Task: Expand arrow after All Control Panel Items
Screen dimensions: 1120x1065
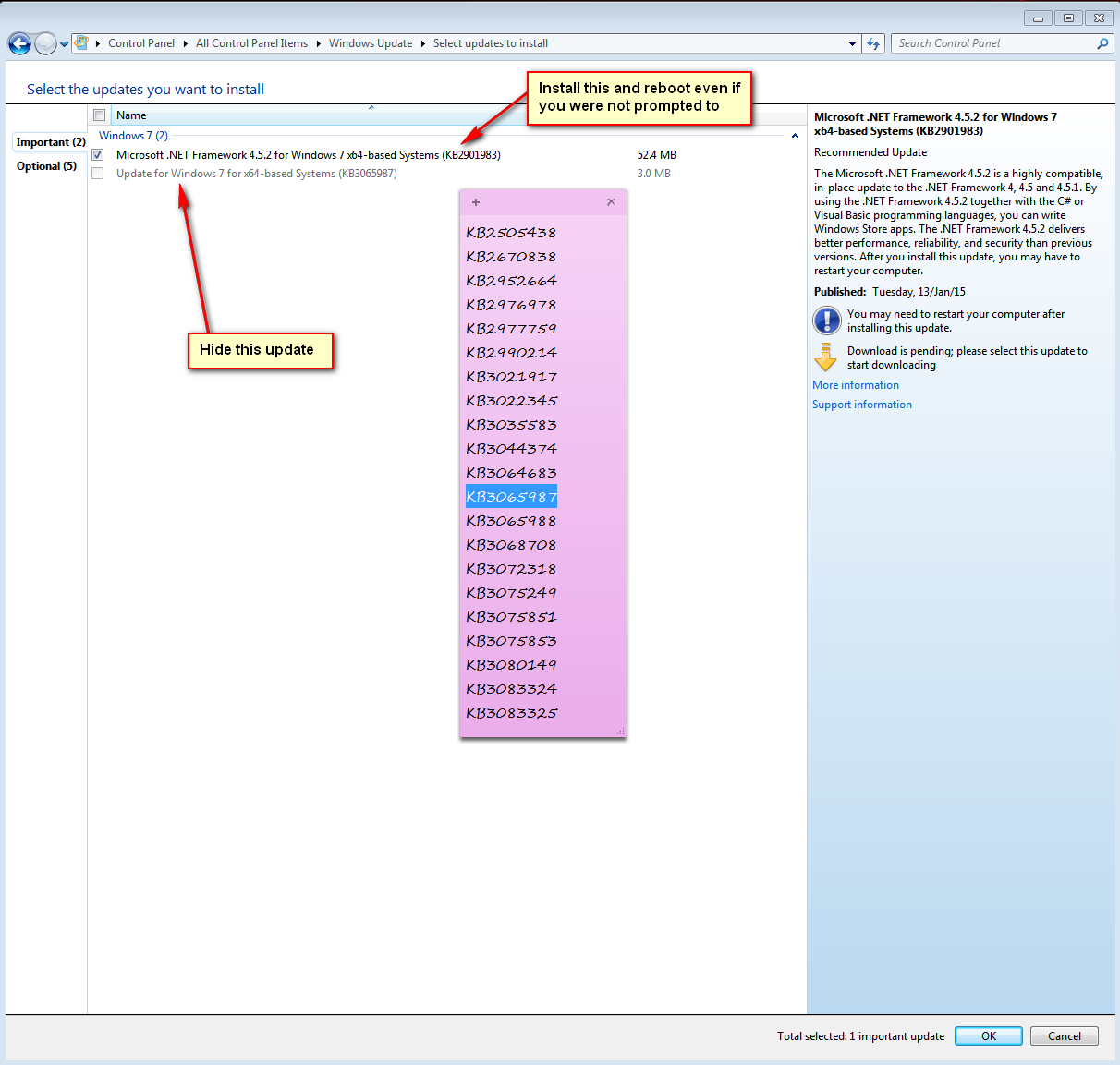Action: [319, 43]
